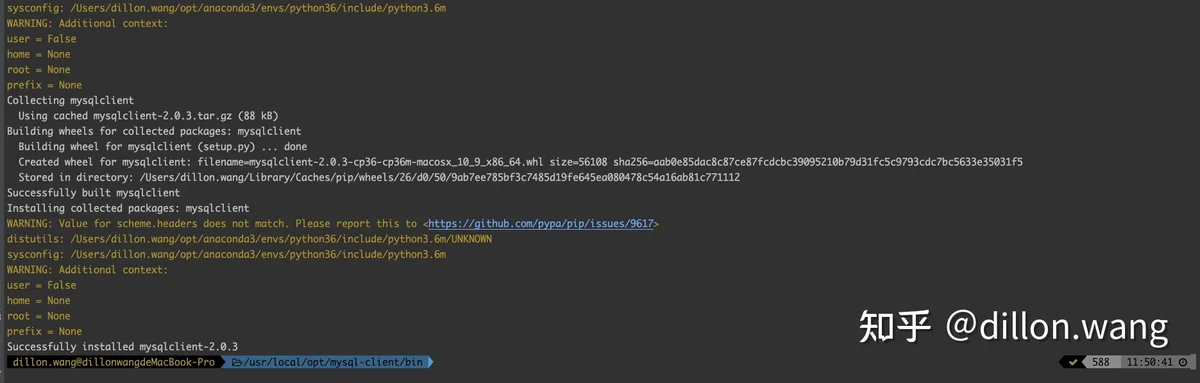Click the green checkmark status icon

coord(1073,362)
